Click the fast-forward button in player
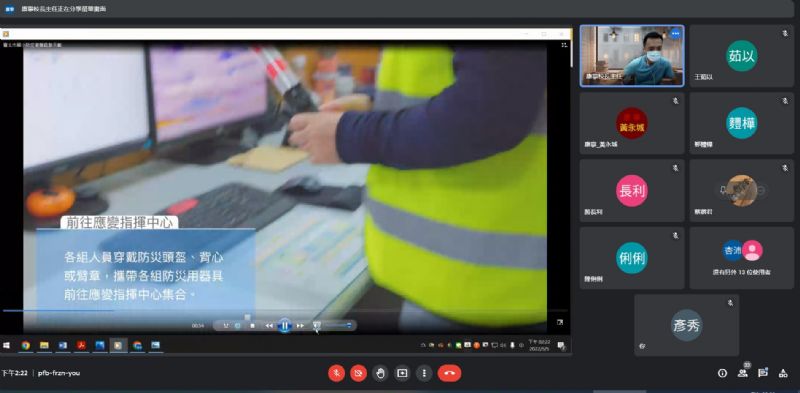 tap(300, 326)
